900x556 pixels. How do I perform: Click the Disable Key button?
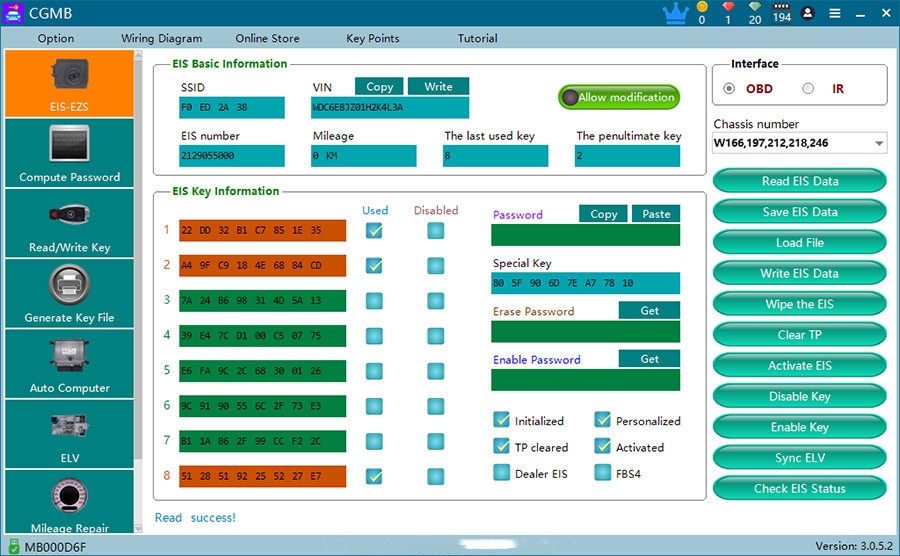tap(800, 396)
